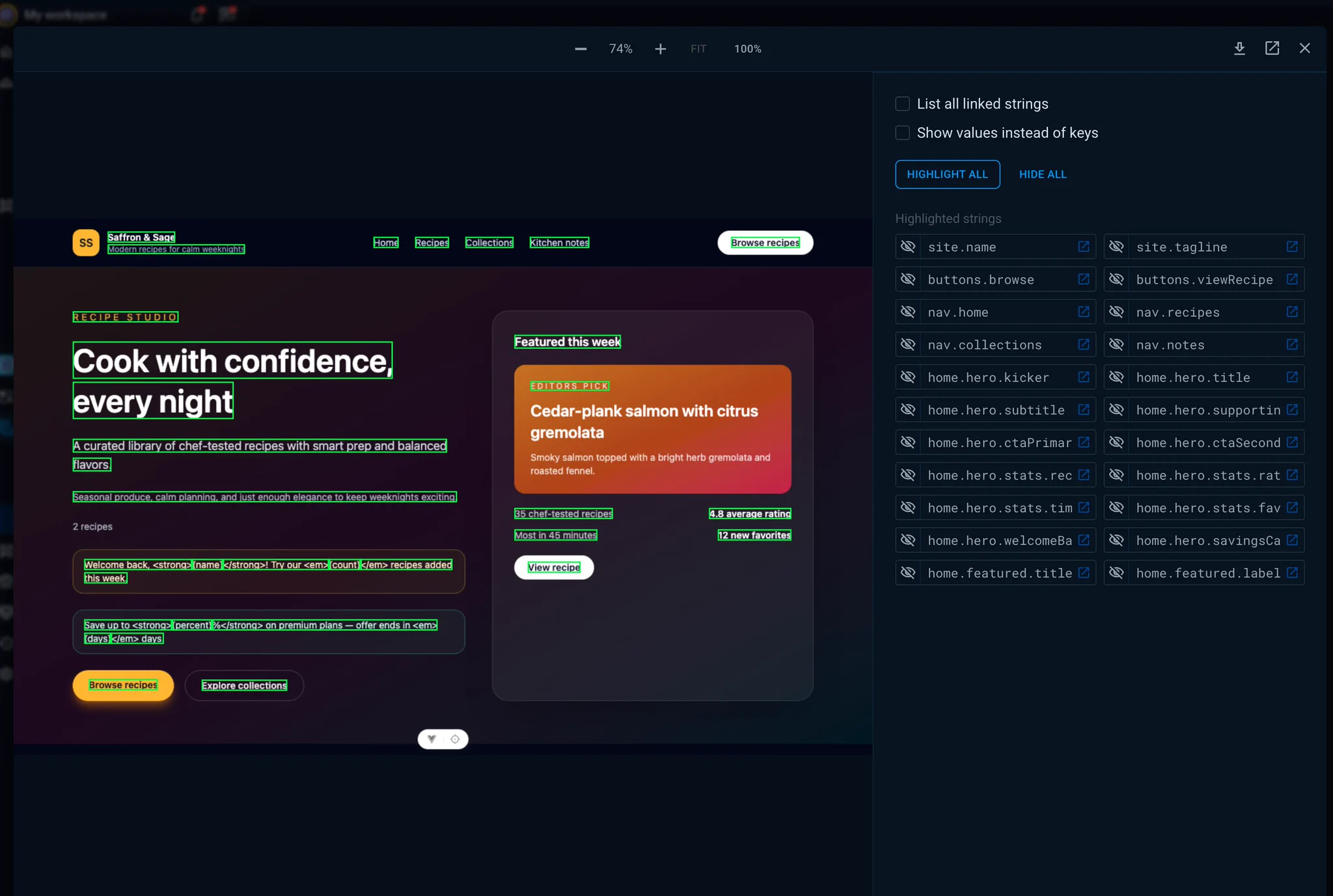Zoom in using the plus icon
The width and height of the screenshot is (1333, 896).
click(660, 49)
